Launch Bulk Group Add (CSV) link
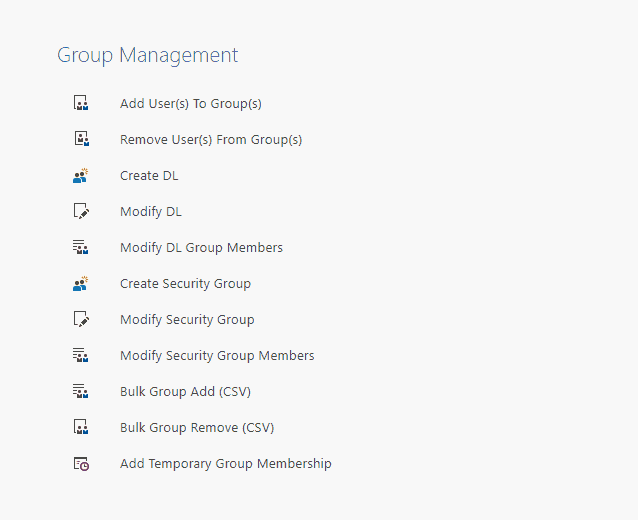The width and height of the screenshot is (638, 520). (185, 391)
